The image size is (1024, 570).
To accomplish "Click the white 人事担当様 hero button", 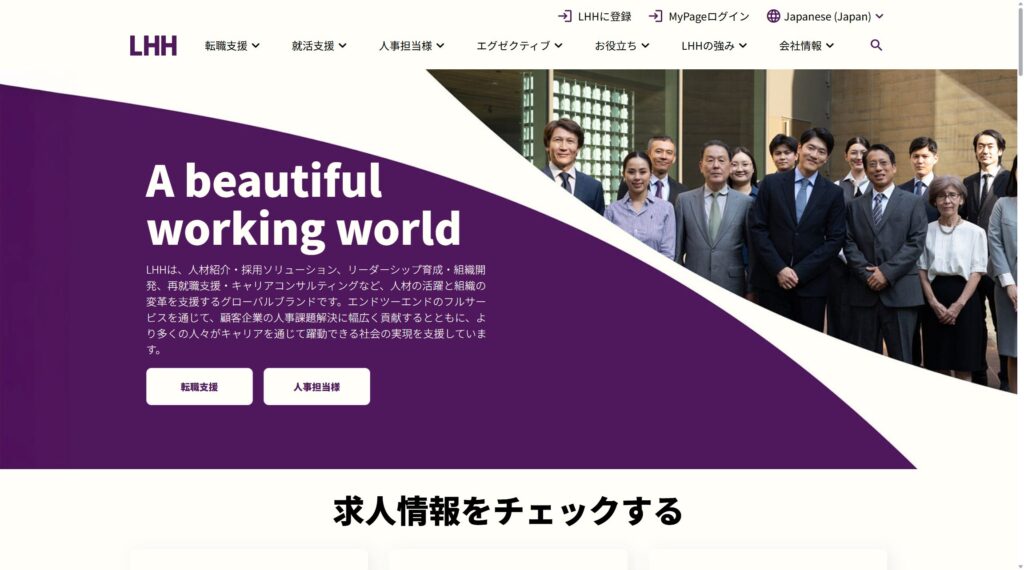I will (x=317, y=387).
